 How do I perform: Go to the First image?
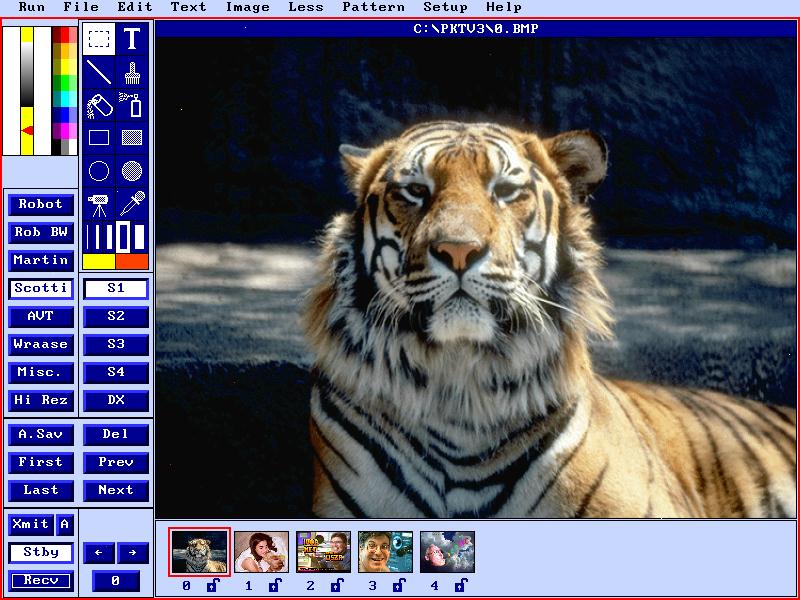pos(41,463)
